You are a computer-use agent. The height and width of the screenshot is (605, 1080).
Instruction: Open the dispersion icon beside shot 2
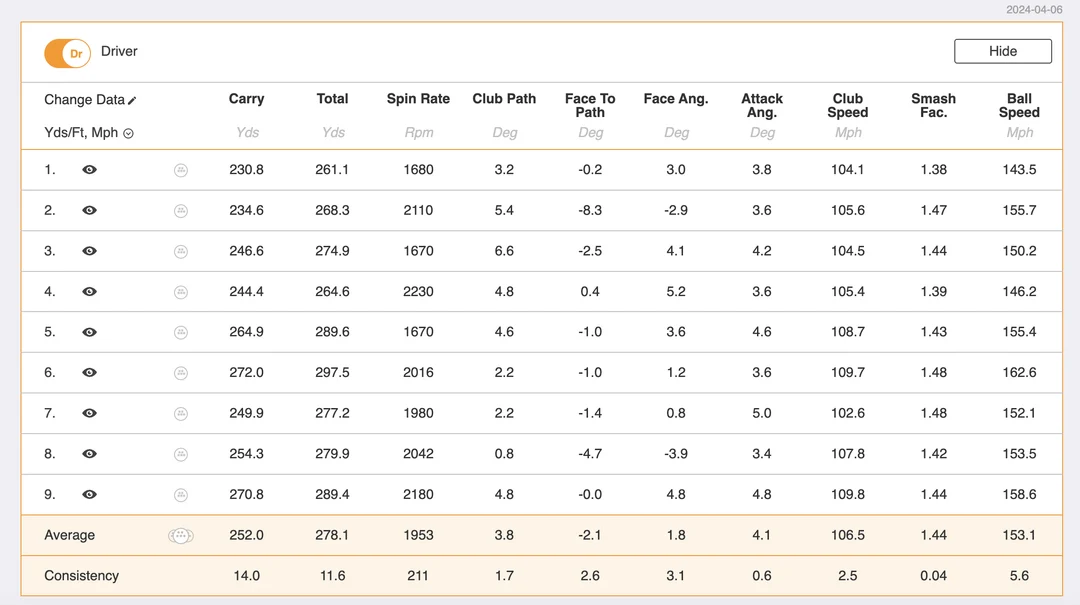181,210
